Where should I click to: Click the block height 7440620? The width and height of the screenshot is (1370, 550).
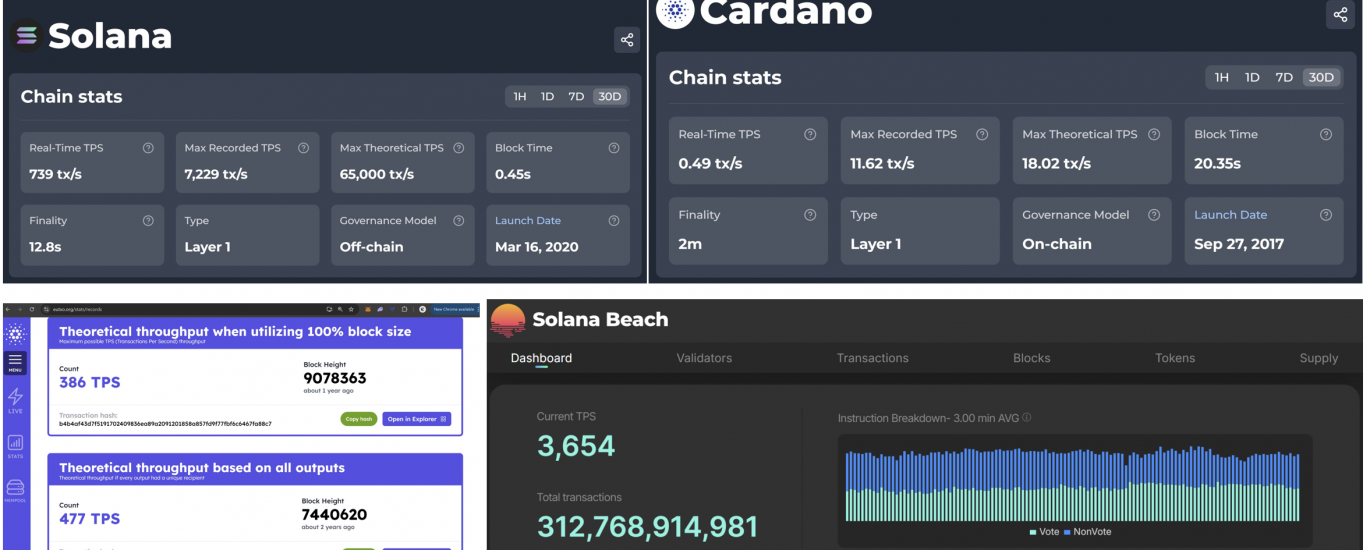pyautogui.click(x=334, y=515)
